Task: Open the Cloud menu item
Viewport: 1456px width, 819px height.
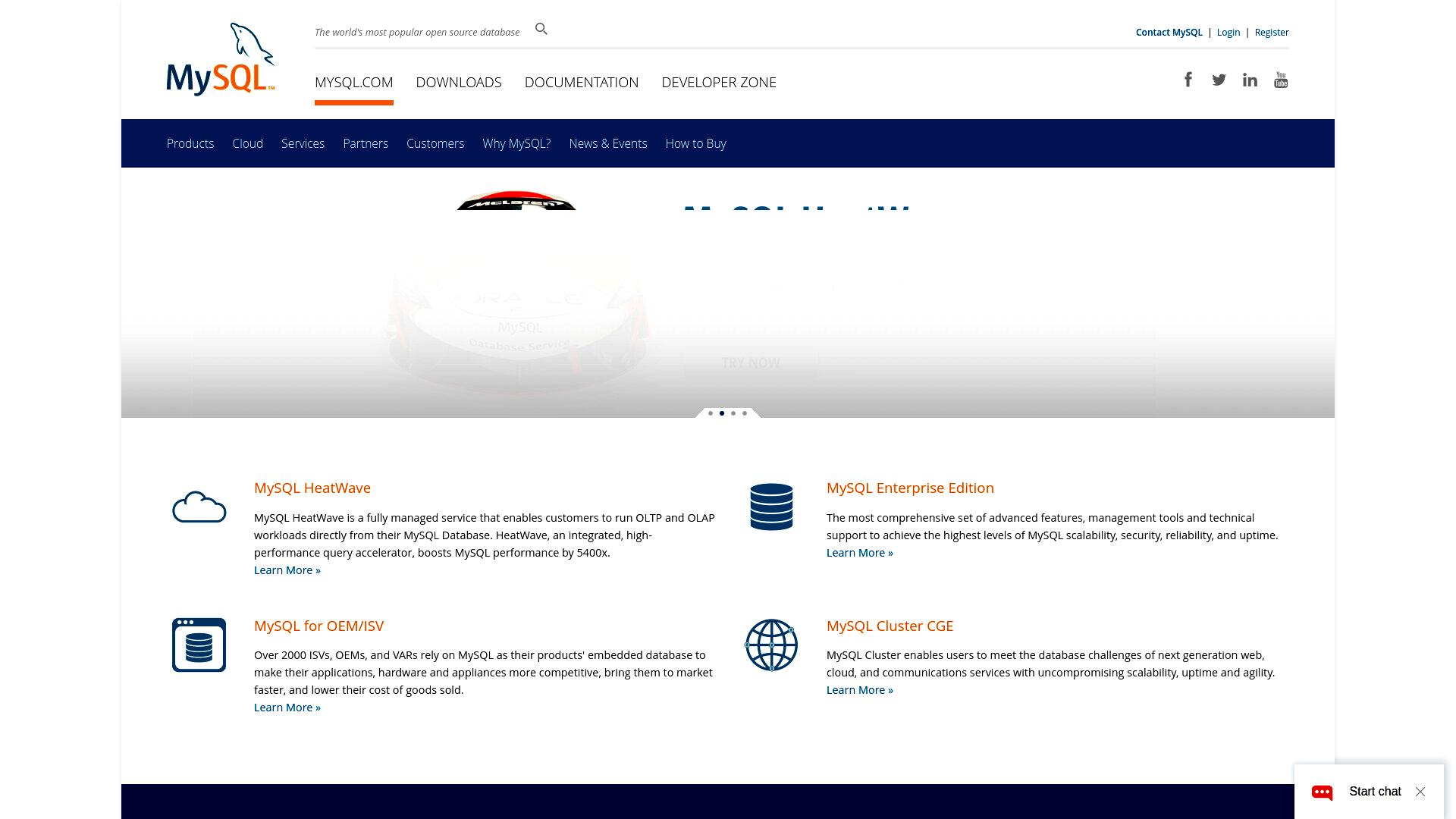Action: [248, 143]
